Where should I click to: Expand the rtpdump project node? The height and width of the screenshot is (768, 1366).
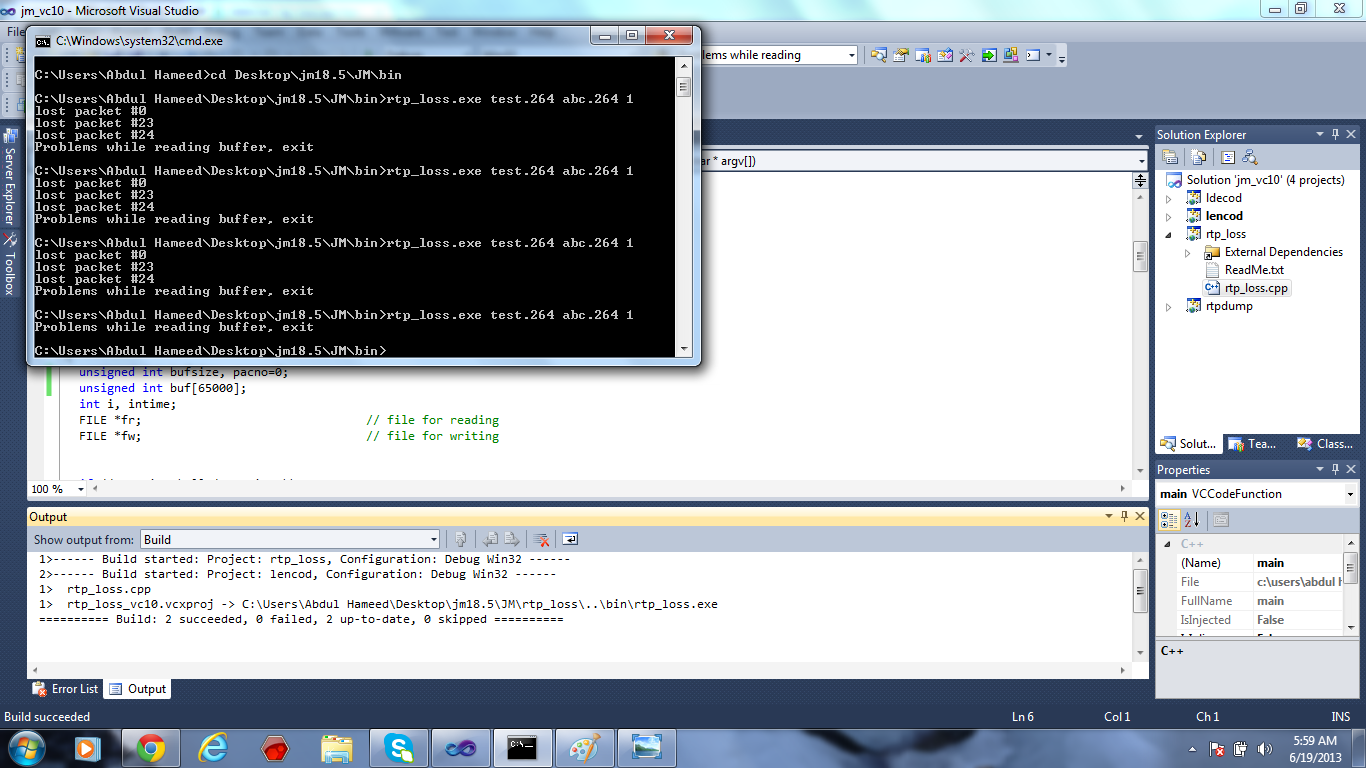tap(1168, 307)
